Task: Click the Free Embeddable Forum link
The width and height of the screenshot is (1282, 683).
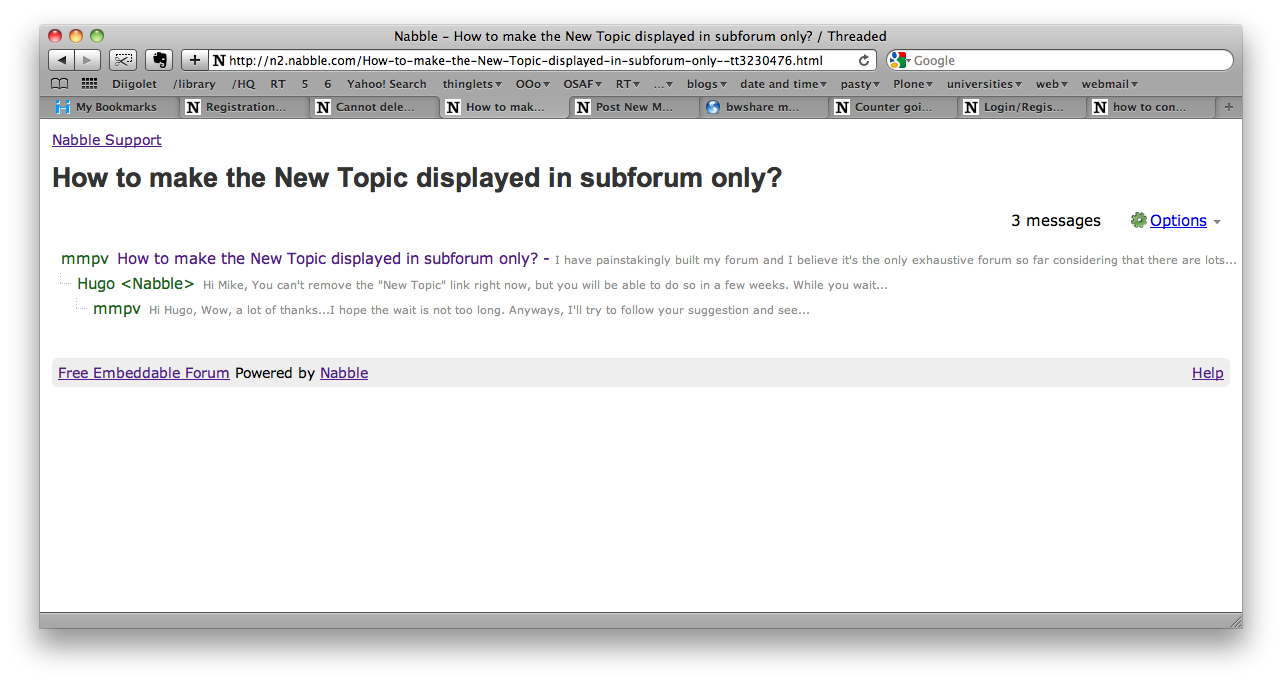Action: (x=144, y=373)
